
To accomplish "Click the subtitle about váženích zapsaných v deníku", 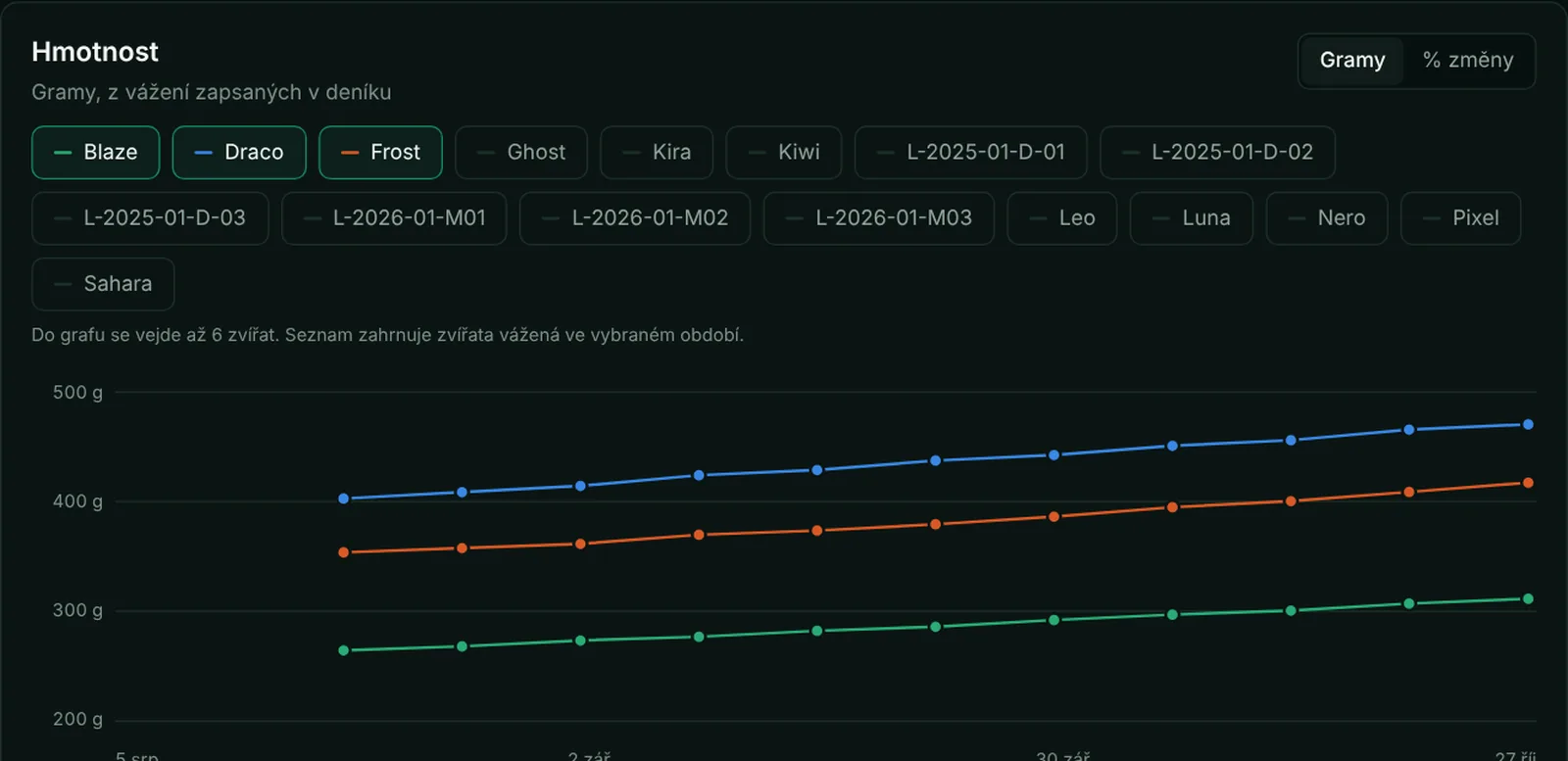I will pyautogui.click(x=212, y=92).
